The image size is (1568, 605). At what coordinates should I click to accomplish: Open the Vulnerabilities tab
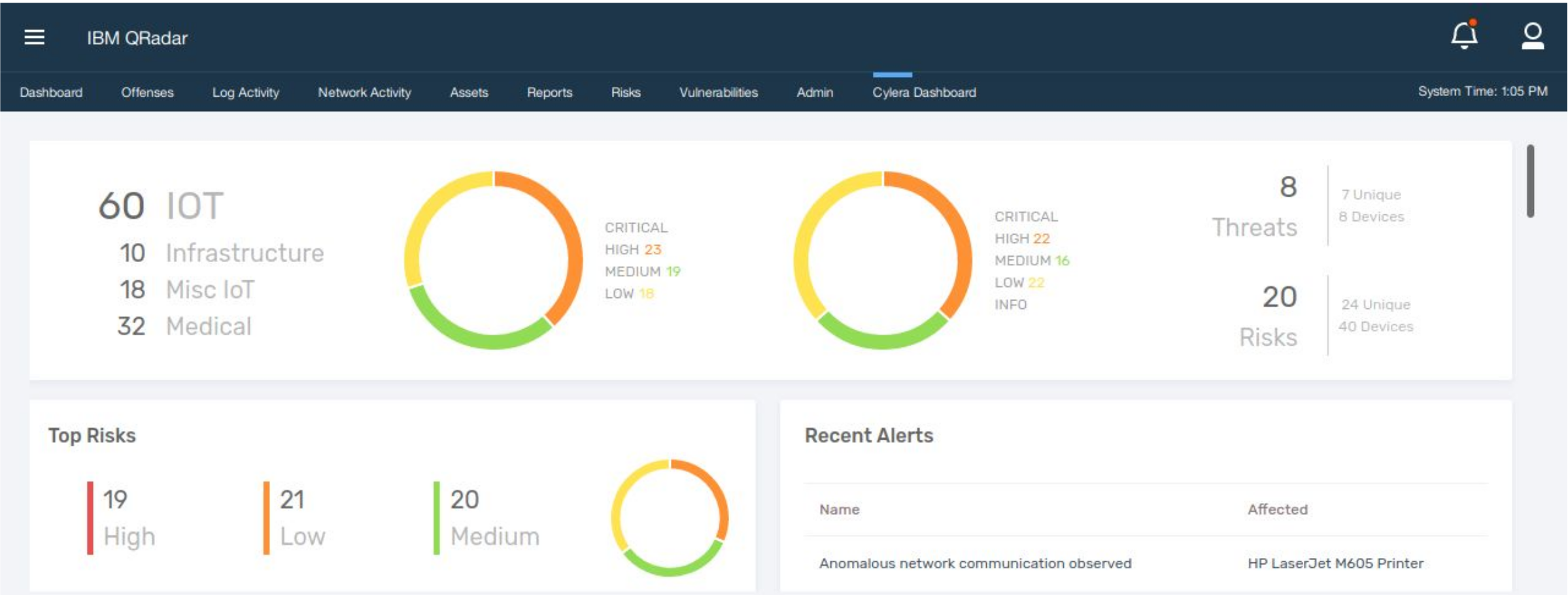click(x=718, y=92)
